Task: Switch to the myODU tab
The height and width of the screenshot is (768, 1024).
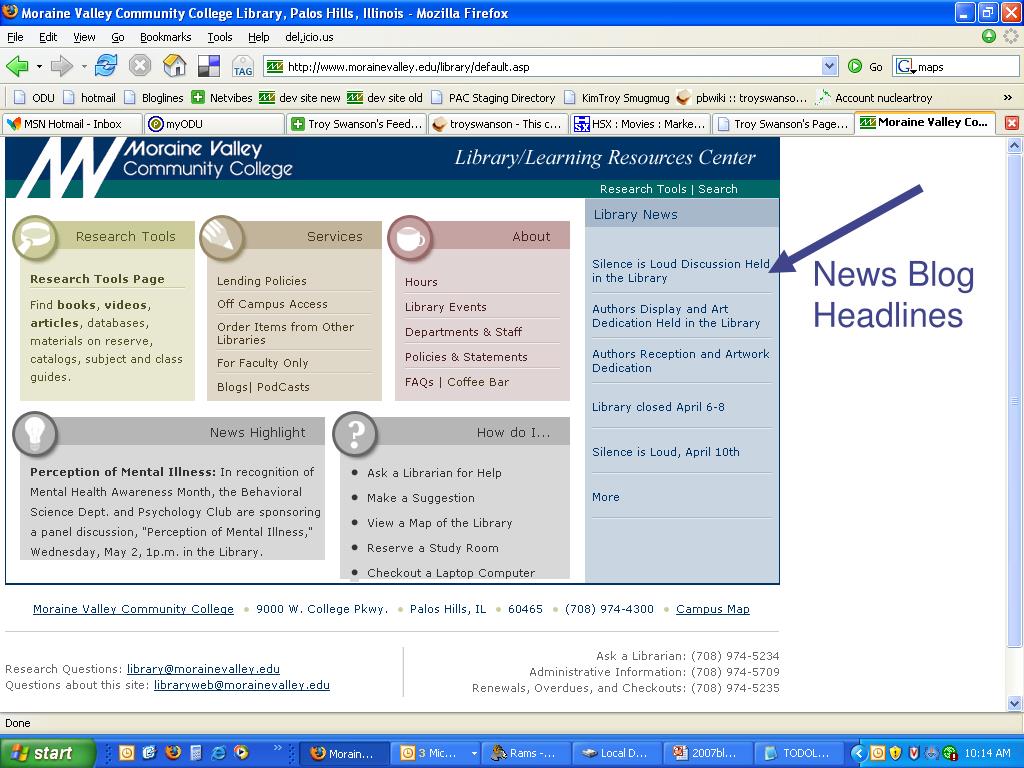Action: (x=214, y=123)
